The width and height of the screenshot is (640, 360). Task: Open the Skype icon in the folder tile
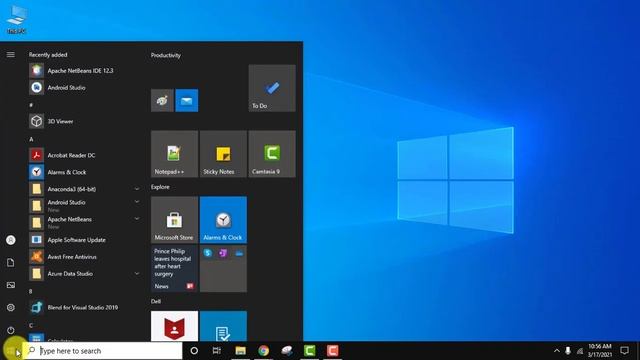[208, 253]
